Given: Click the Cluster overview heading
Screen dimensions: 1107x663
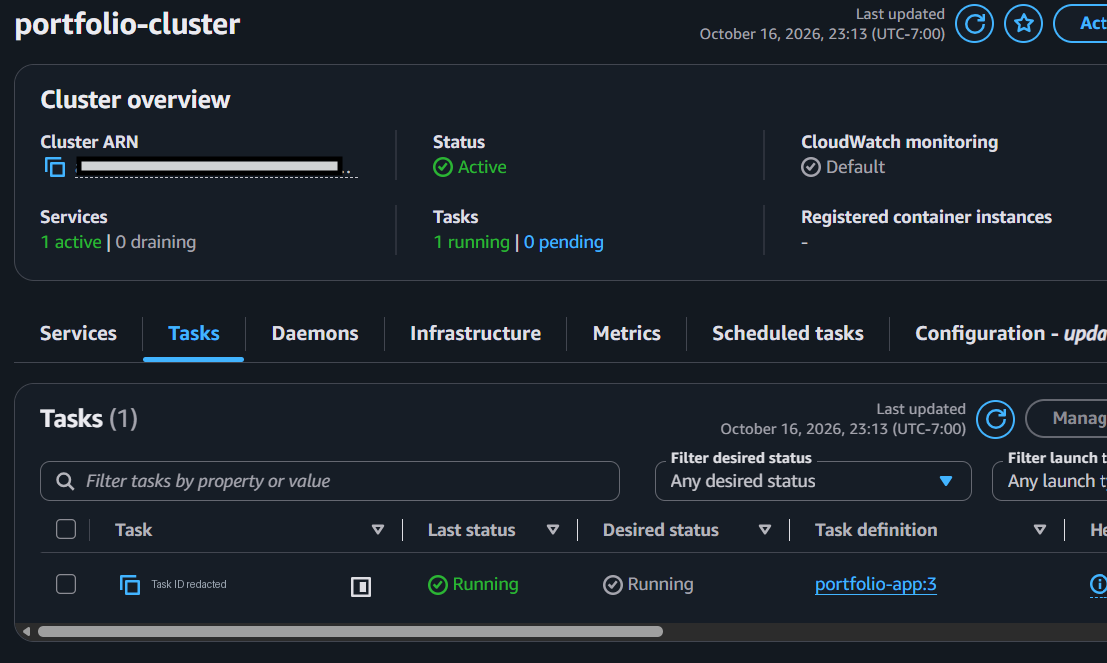Looking at the screenshot, I should click(135, 100).
